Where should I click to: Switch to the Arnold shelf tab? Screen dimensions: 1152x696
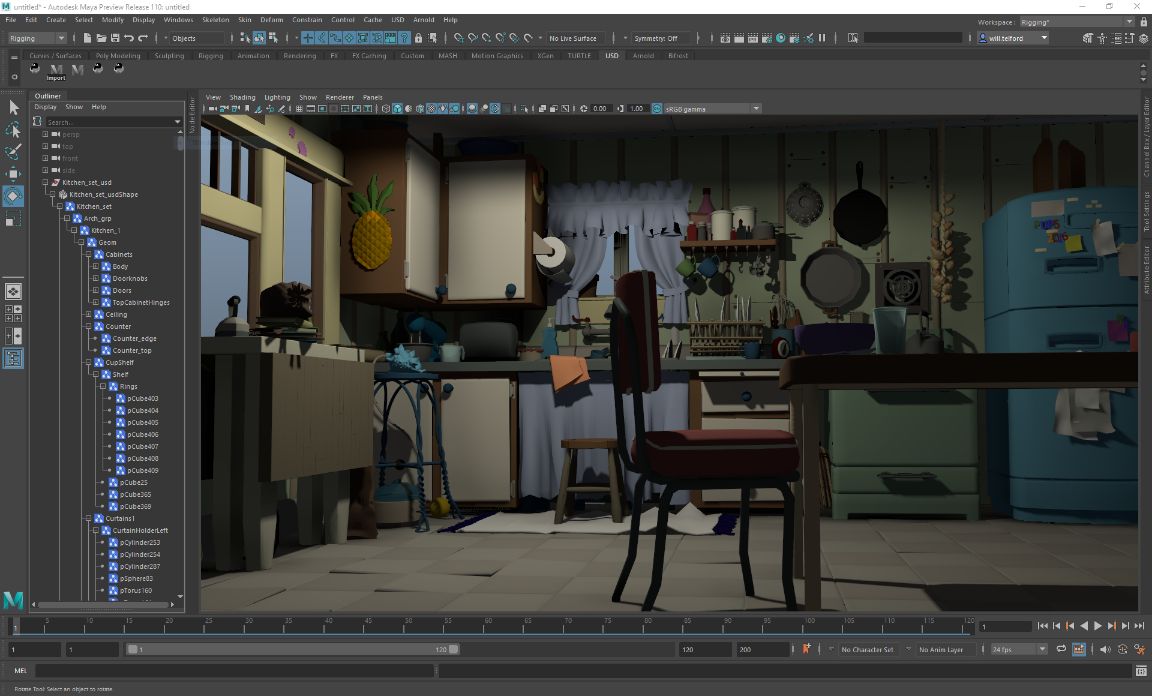coord(645,56)
